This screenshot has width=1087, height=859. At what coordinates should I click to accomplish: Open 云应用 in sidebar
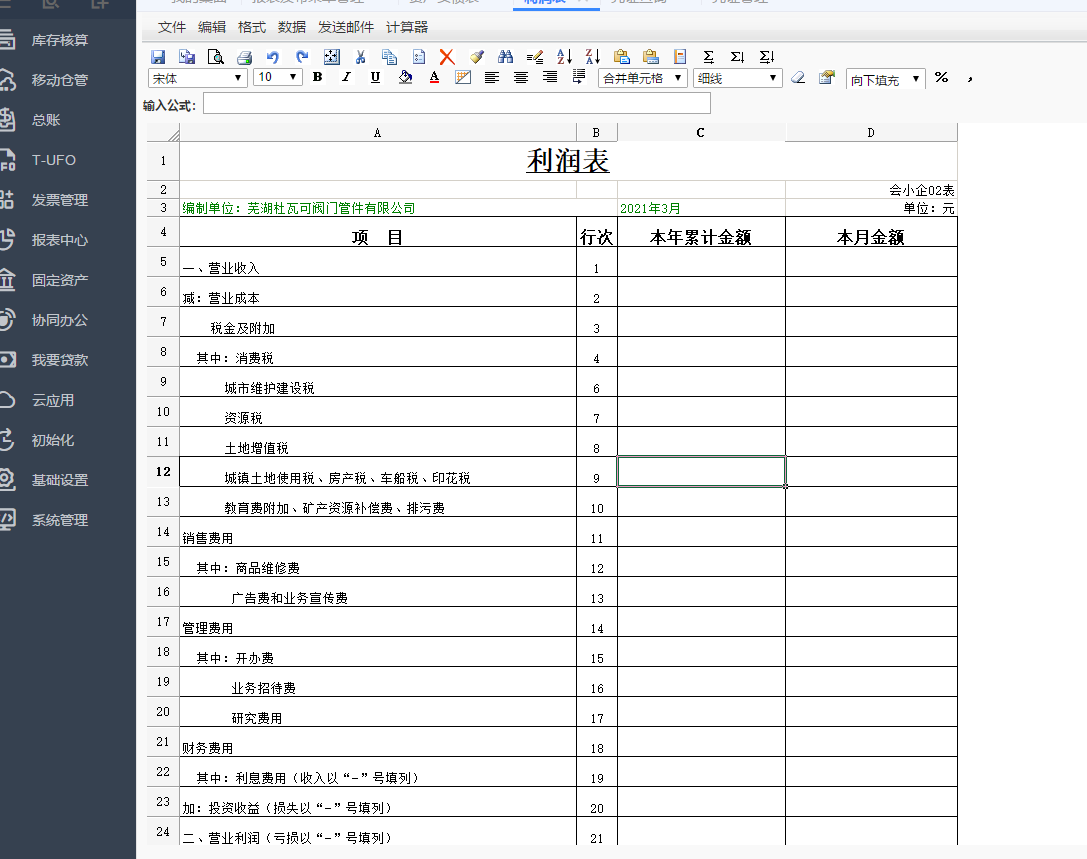pyautogui.click(x=53, y=400)
